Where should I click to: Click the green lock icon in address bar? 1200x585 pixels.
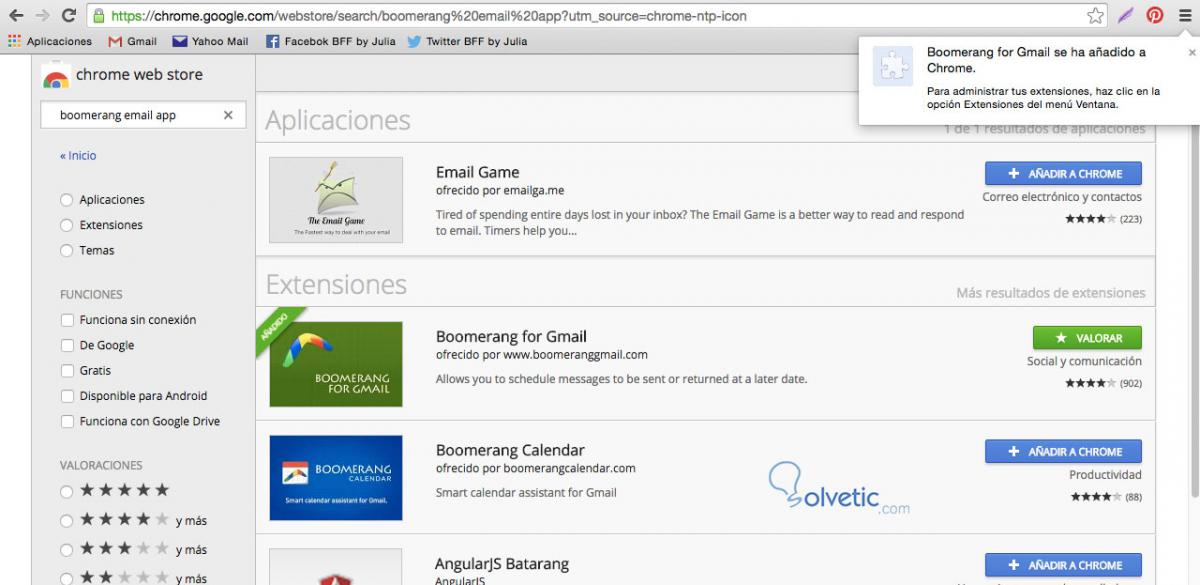coord(98,16)
